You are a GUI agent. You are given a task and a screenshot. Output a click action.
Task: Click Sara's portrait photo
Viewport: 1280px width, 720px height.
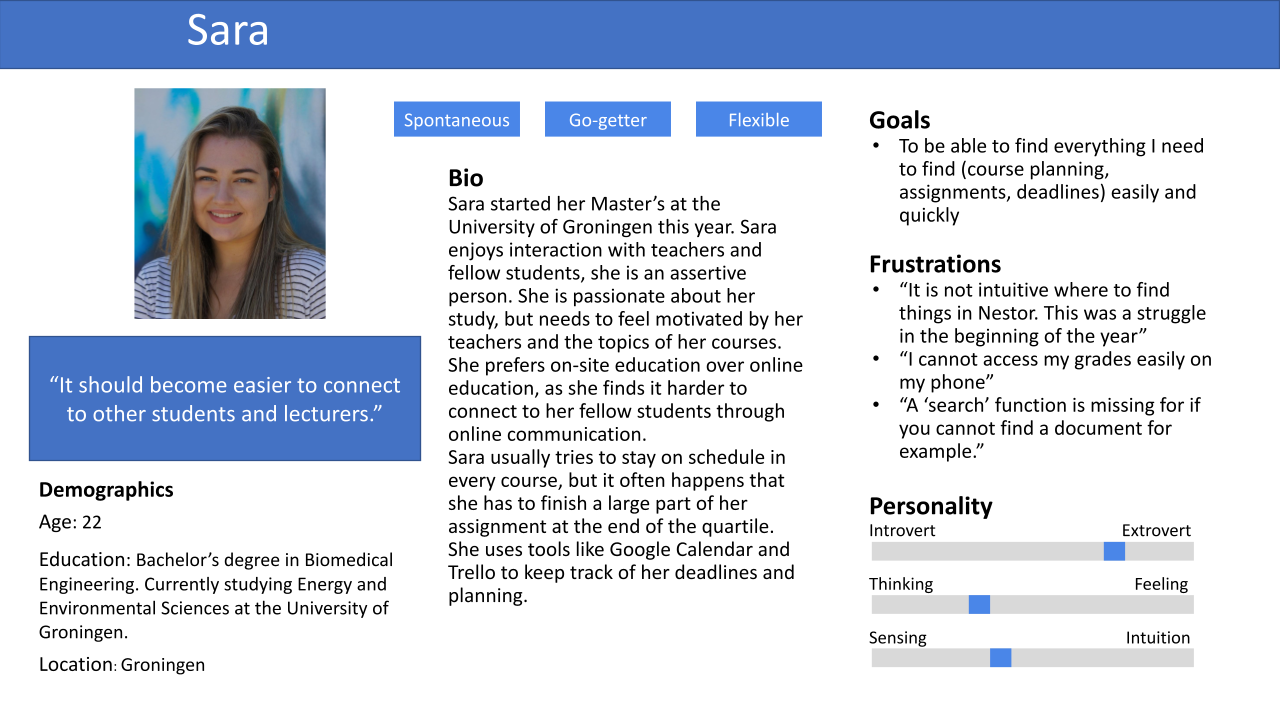[x=230, y=203]
